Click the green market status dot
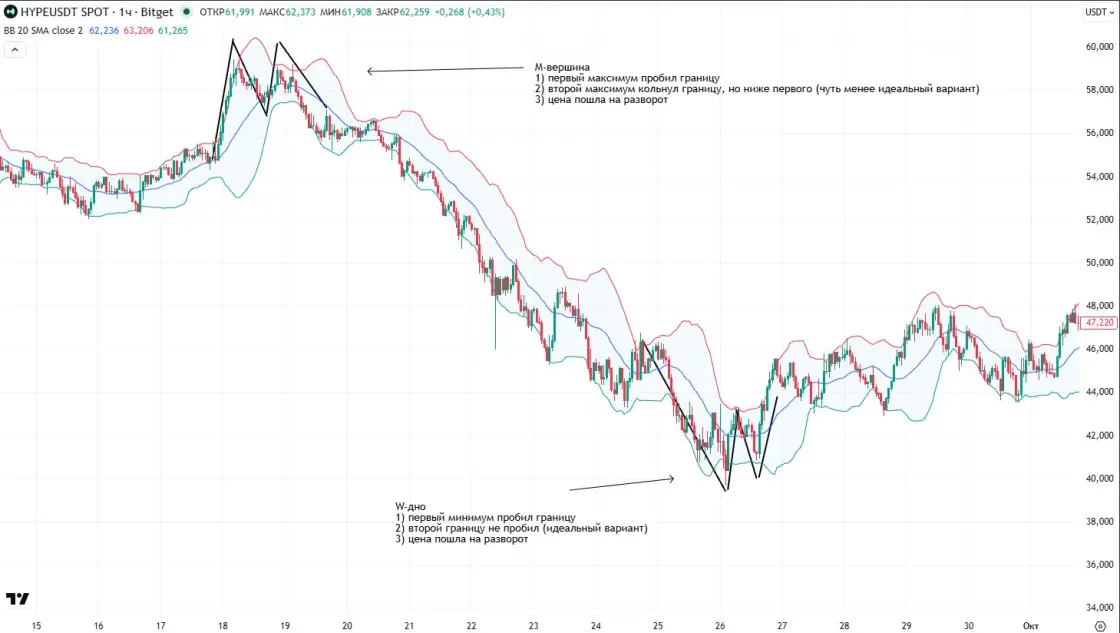The height and width of the screenshot is (633, 1120). (186, 11)
